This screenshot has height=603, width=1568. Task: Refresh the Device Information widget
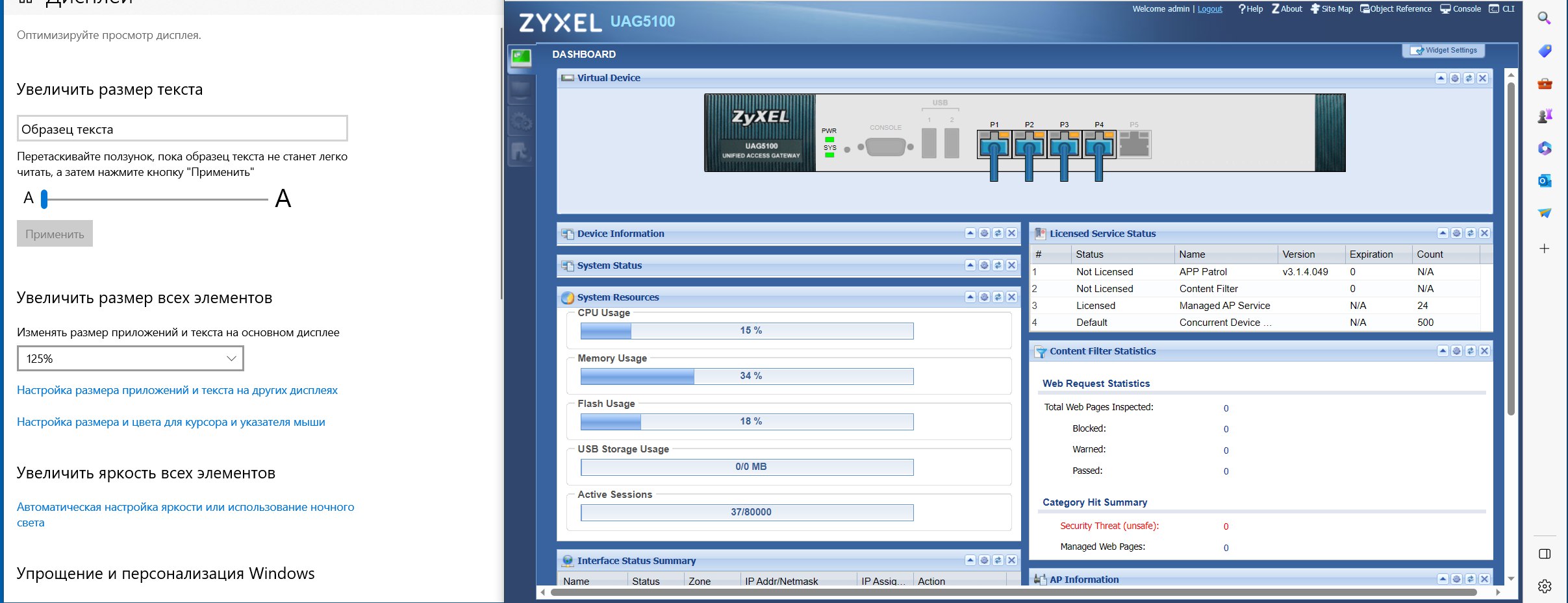point(998,234)
